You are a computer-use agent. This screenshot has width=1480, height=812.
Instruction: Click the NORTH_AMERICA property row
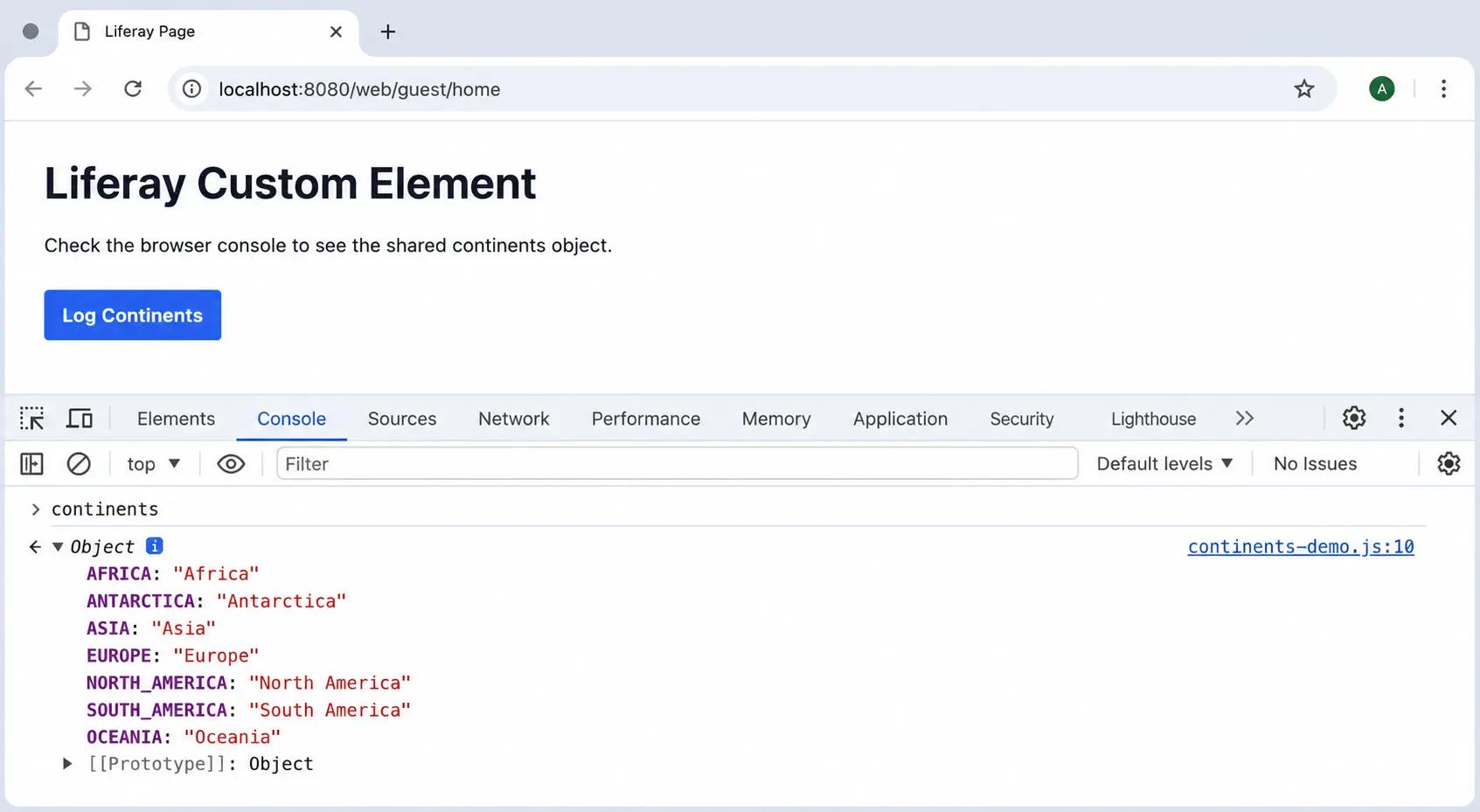(248, 683)
